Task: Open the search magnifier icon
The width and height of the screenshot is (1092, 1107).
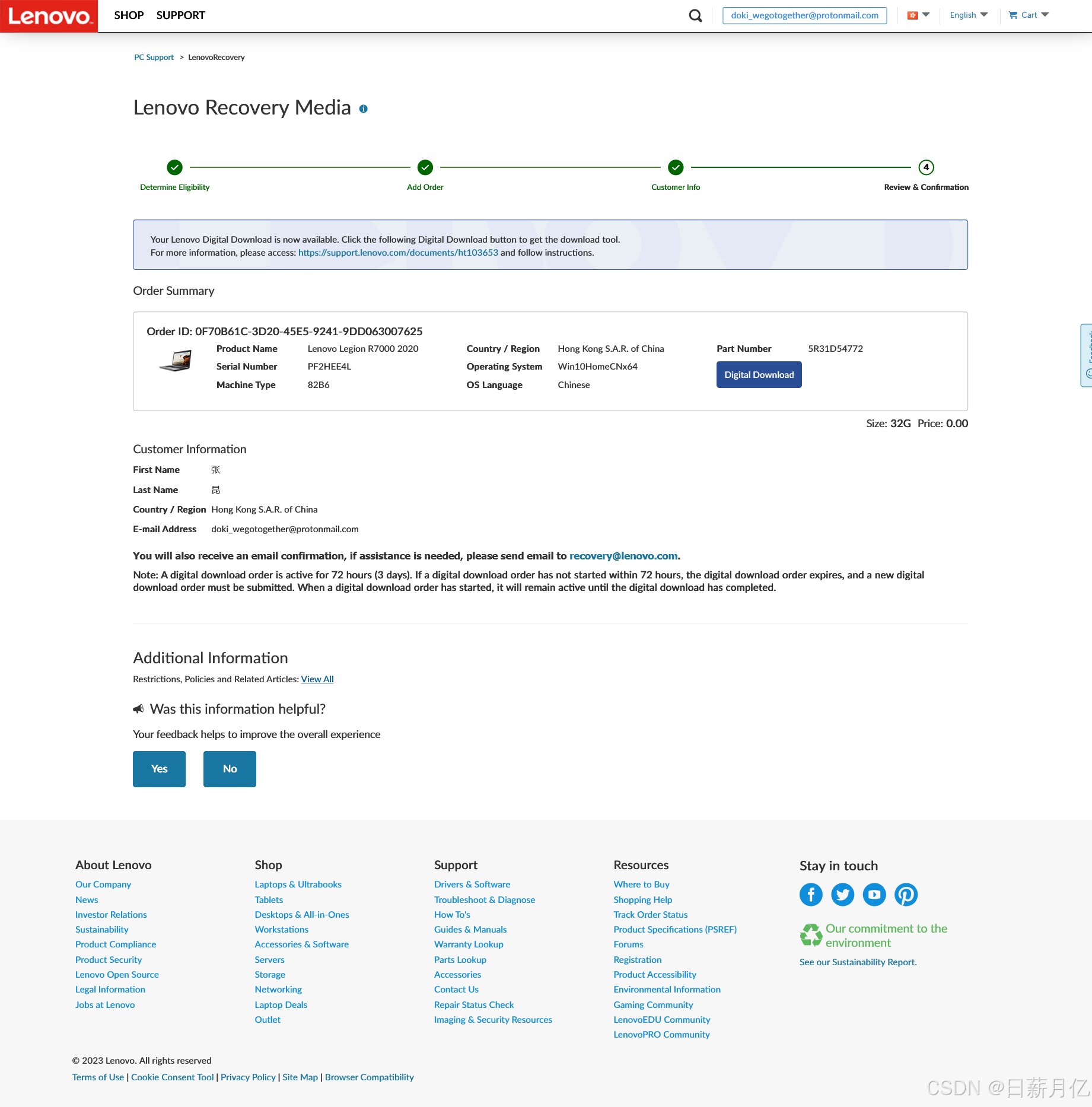Action: 695,16
